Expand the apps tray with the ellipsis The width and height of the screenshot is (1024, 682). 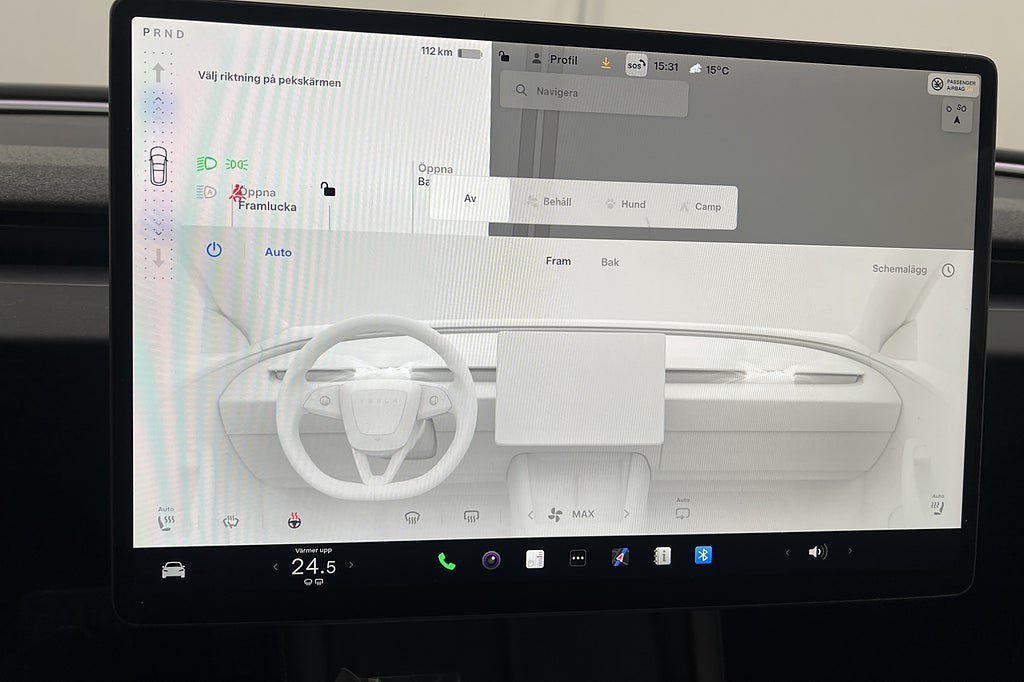tap(577, 557)
